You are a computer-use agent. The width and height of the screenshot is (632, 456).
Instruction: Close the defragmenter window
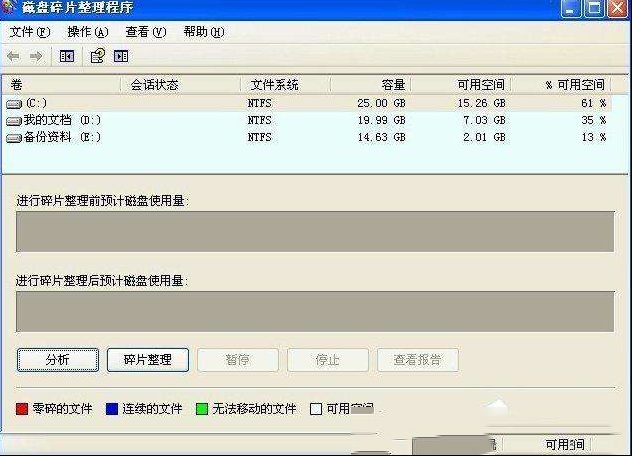pos(617,8)
